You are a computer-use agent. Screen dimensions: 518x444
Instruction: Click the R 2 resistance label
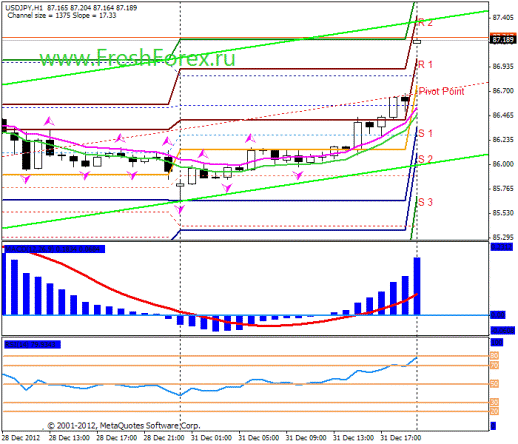click(x=425, y=23)
